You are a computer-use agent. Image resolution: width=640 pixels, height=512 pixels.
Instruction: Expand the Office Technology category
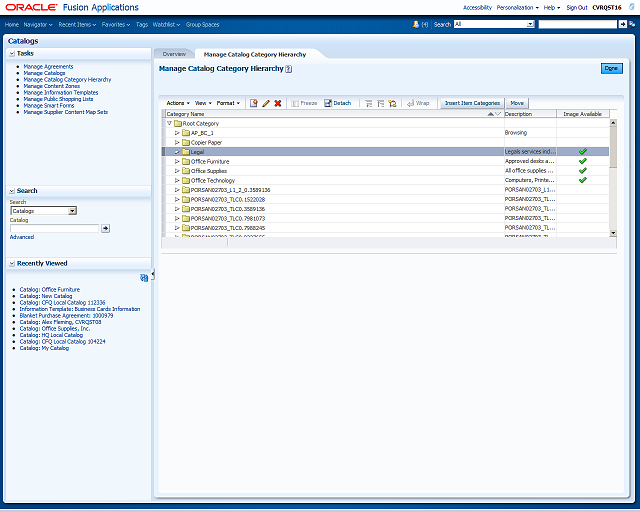coord(177,180)
